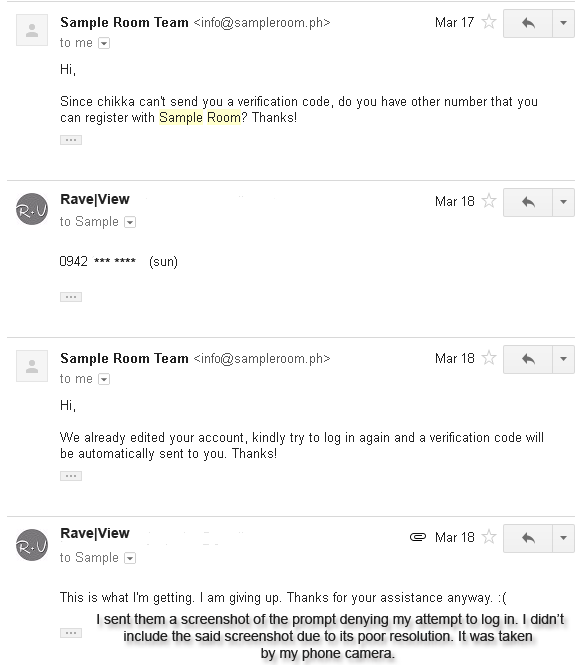Reply to the Mar 17 Sample Room email
Image resolution: width=587 pixels, height=665 pixels.
(x=528, y=23)
